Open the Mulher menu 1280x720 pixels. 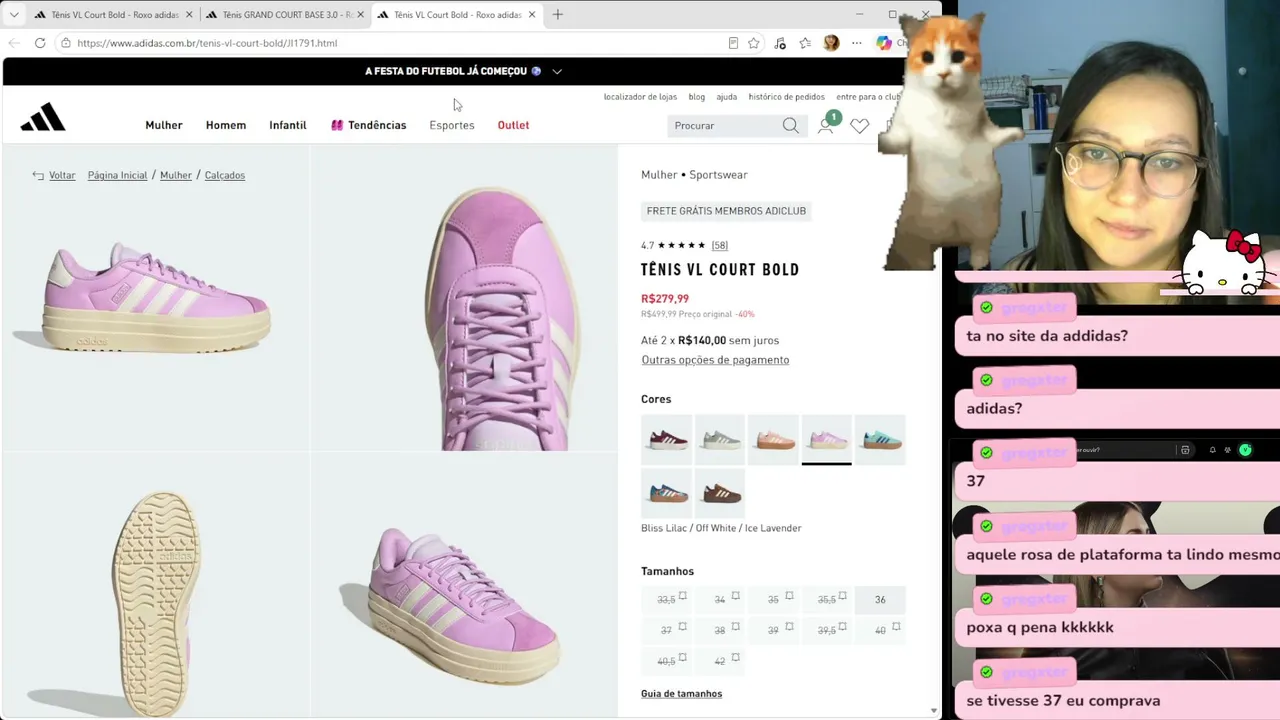(x=164, y=125)
